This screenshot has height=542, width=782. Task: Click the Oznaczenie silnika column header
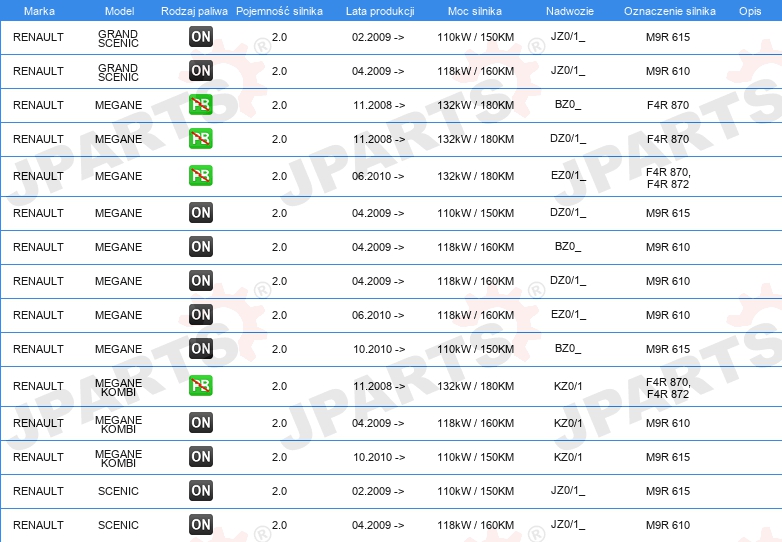(670, 11)
